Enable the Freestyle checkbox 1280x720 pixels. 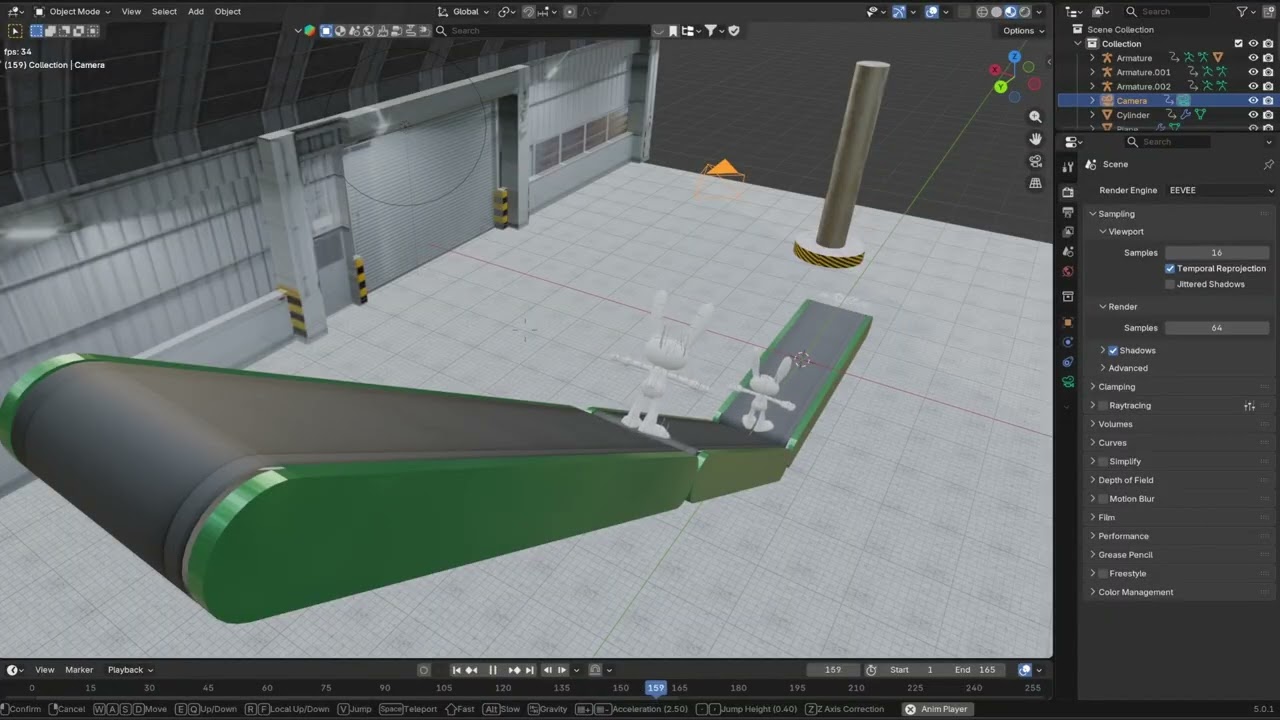(x=1103, y=574)
